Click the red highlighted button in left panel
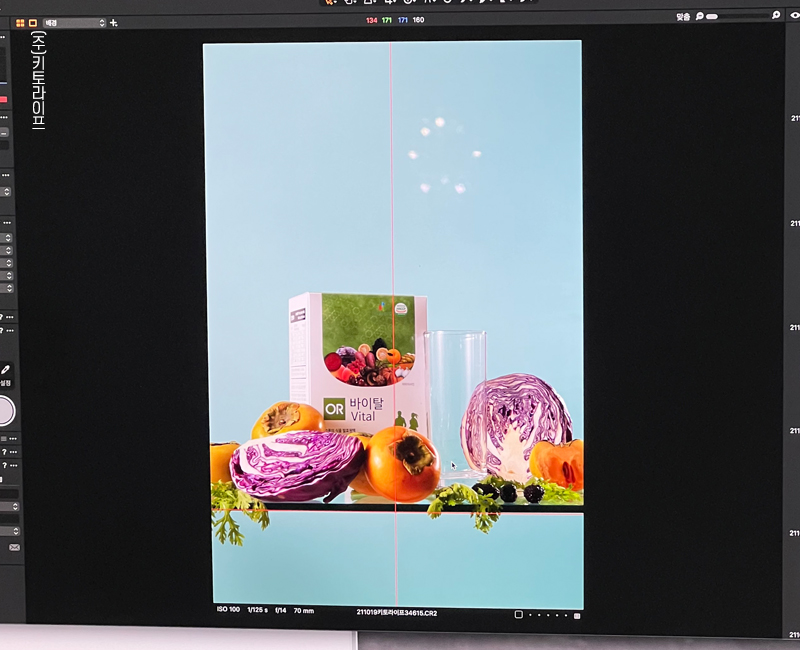The image size is (800, 650). point(4,99)
